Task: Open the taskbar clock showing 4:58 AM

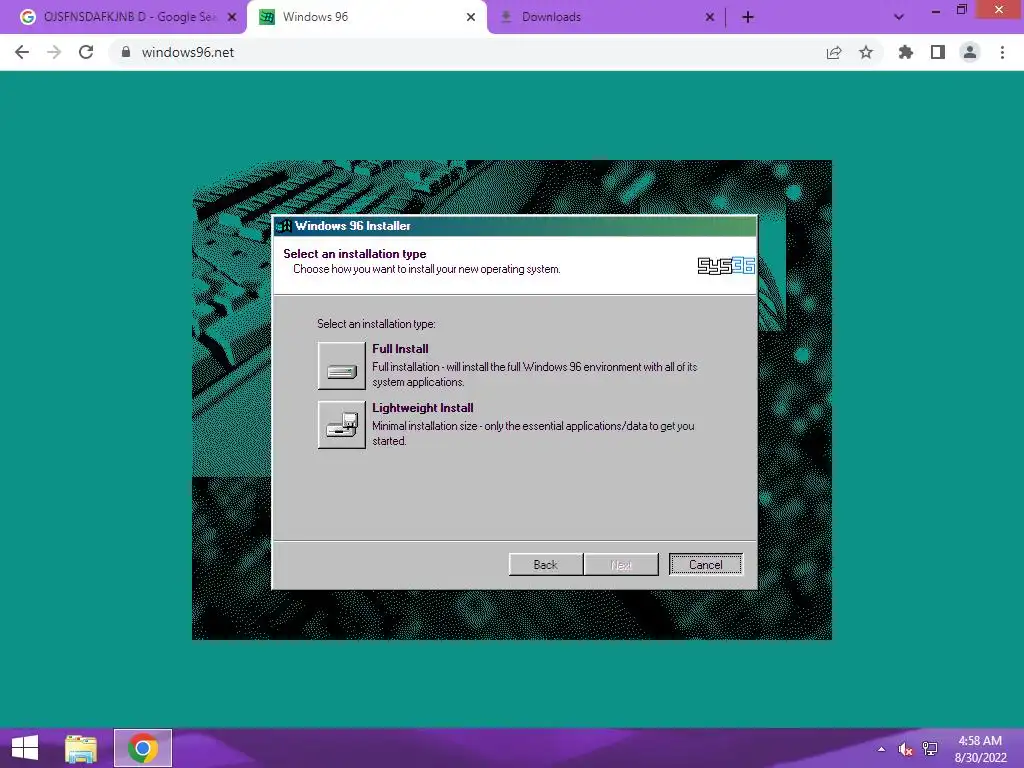Action: (x=980, y=749)
